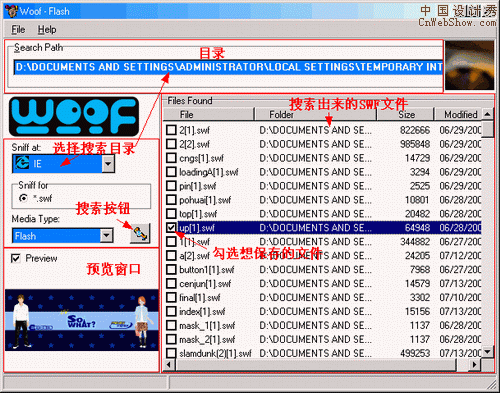
Task: Click the Woof dog icon in title bar
Action: pos(11,11)
